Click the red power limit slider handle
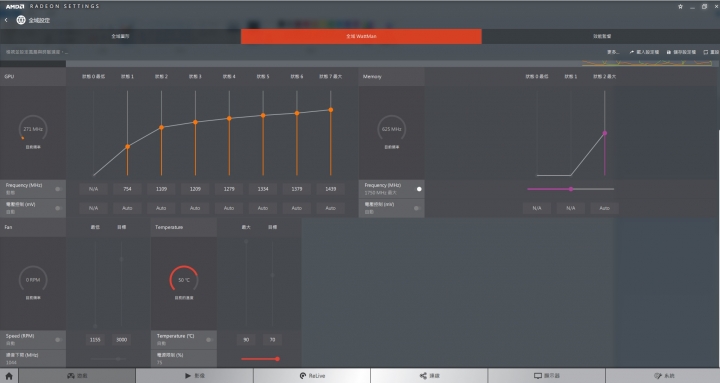This screenshot has height=383, width=720. tap(277, 359)
